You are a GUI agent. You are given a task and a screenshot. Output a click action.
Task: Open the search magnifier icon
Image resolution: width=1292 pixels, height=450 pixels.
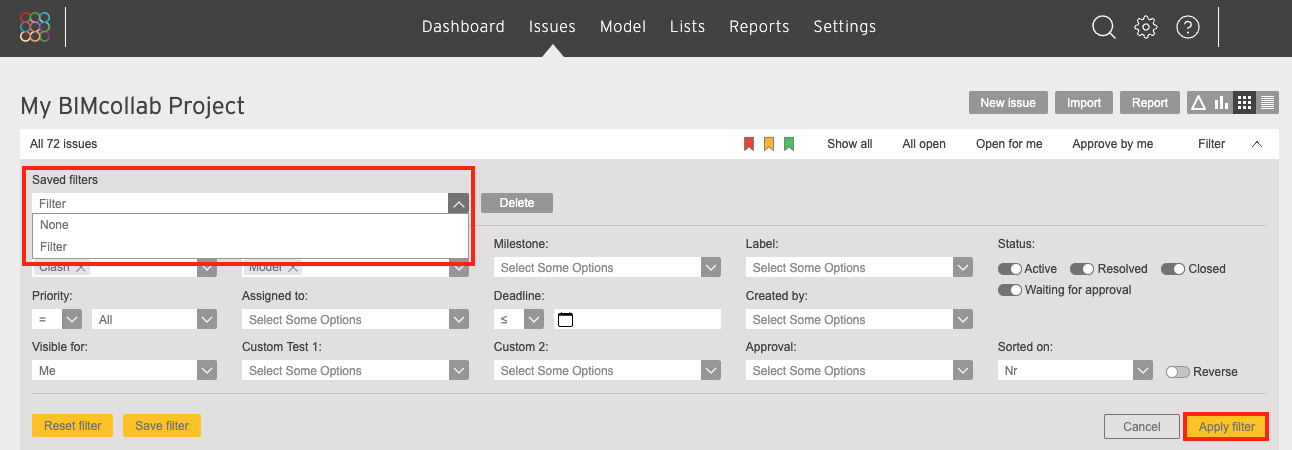click(x=1103, y=27)
